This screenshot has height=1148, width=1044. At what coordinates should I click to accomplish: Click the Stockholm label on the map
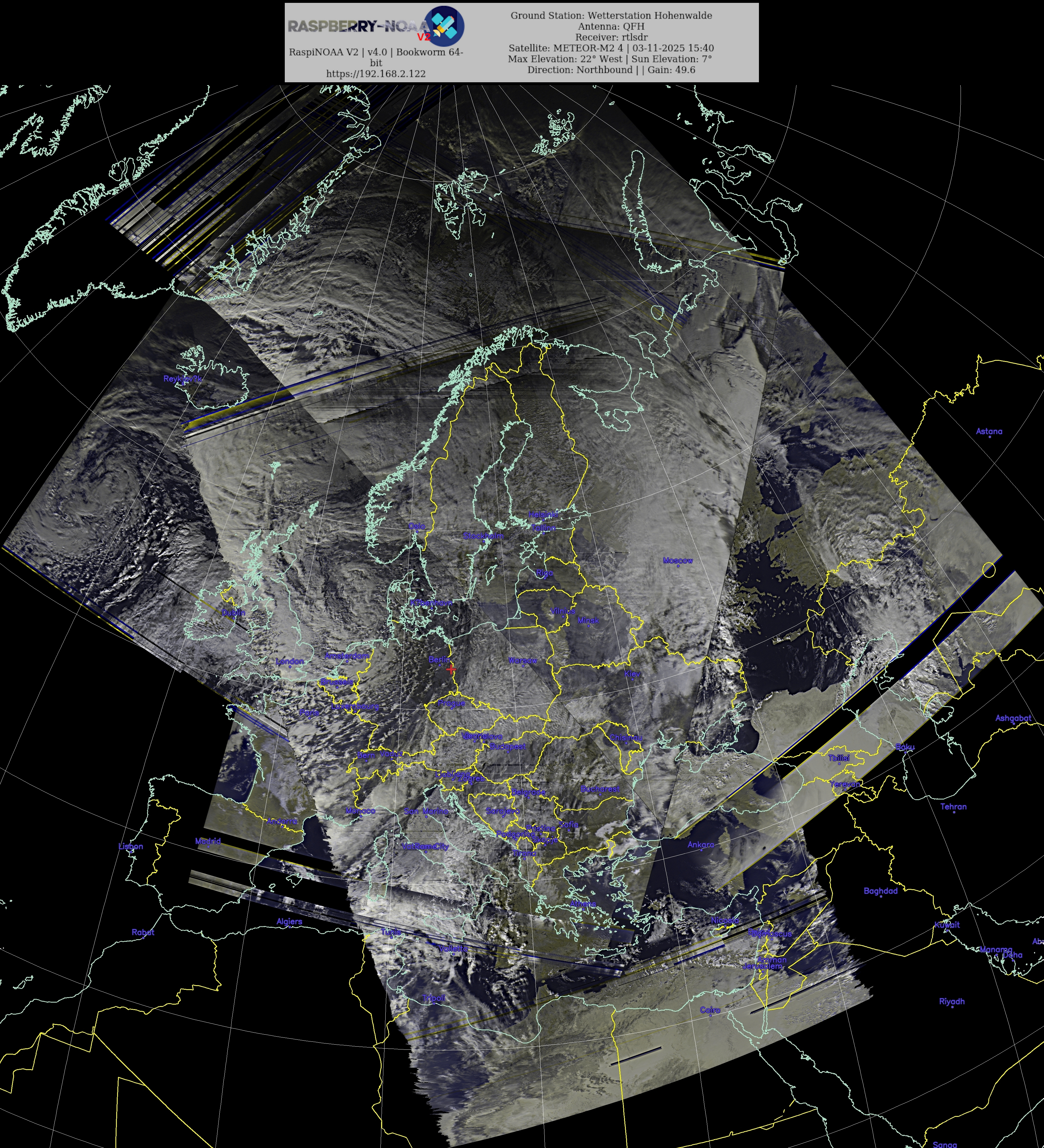(x=483, y=536)
